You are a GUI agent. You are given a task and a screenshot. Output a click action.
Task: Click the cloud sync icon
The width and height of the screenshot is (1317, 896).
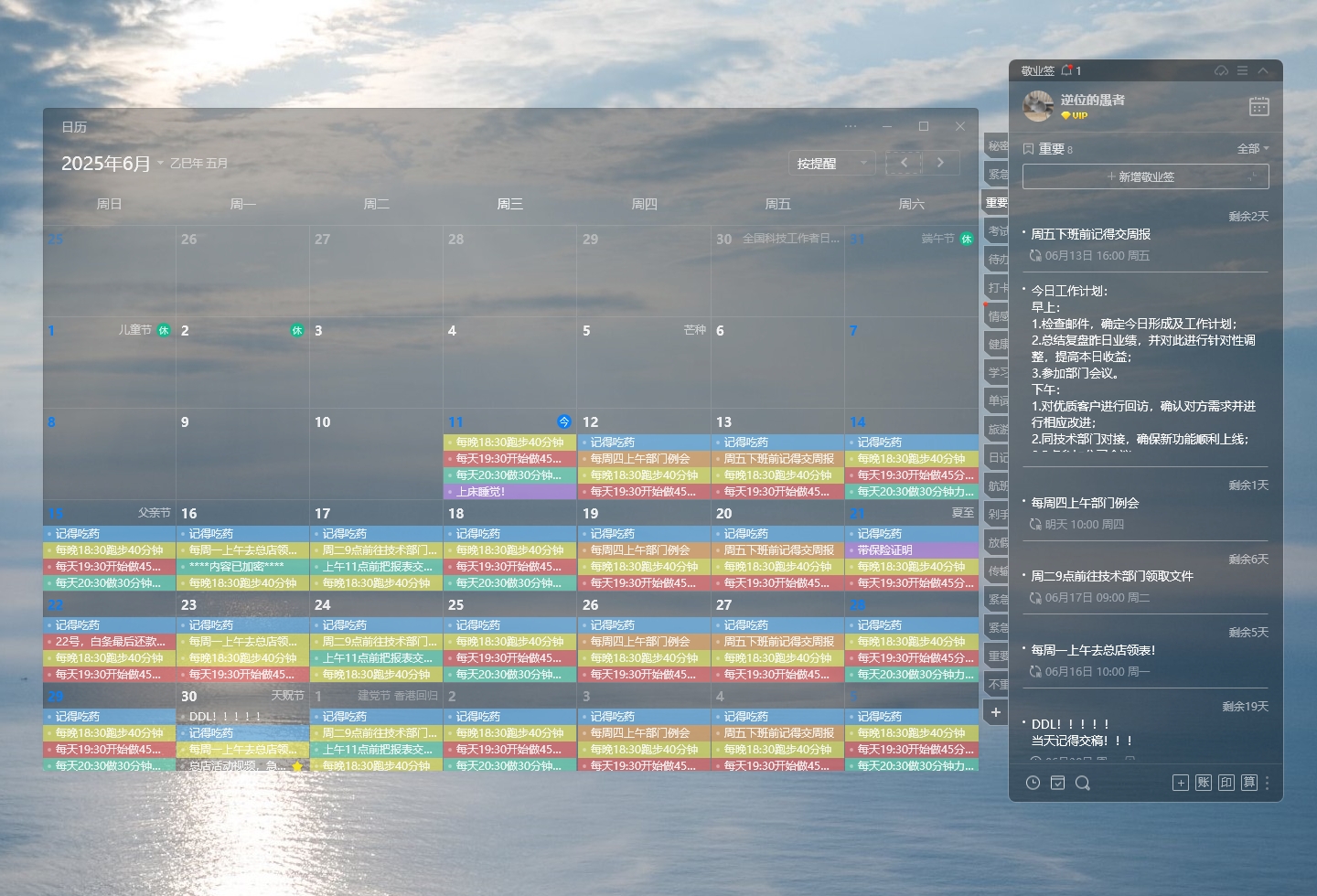click(x=1221, y=70)
